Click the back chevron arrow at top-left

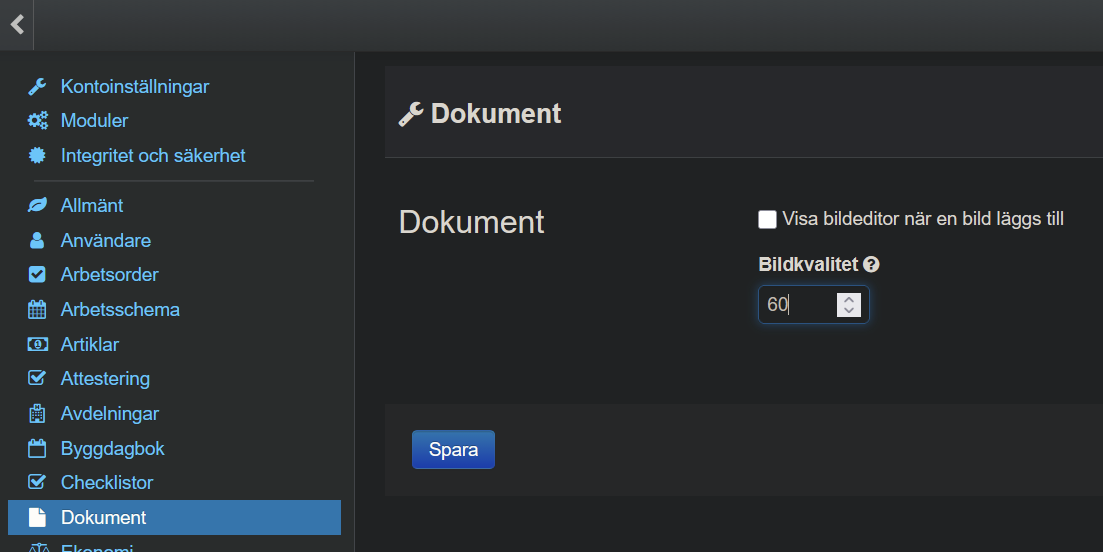click(x=17, y=25)
